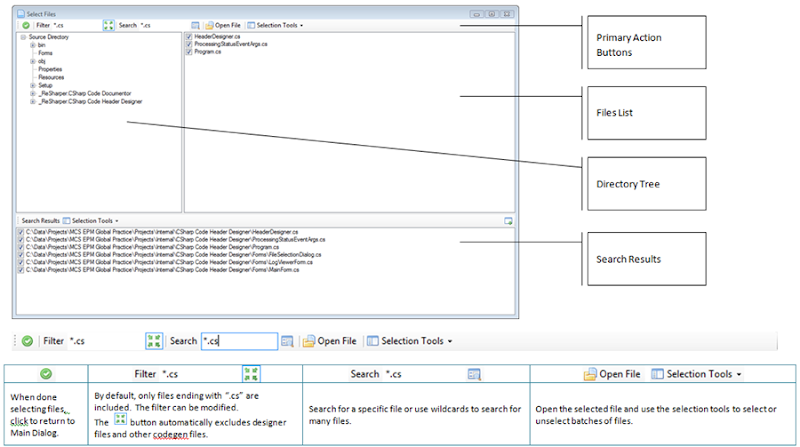
Task: Click the Filter text in the enlarged toolbar
Action: (x=54, y=341)
